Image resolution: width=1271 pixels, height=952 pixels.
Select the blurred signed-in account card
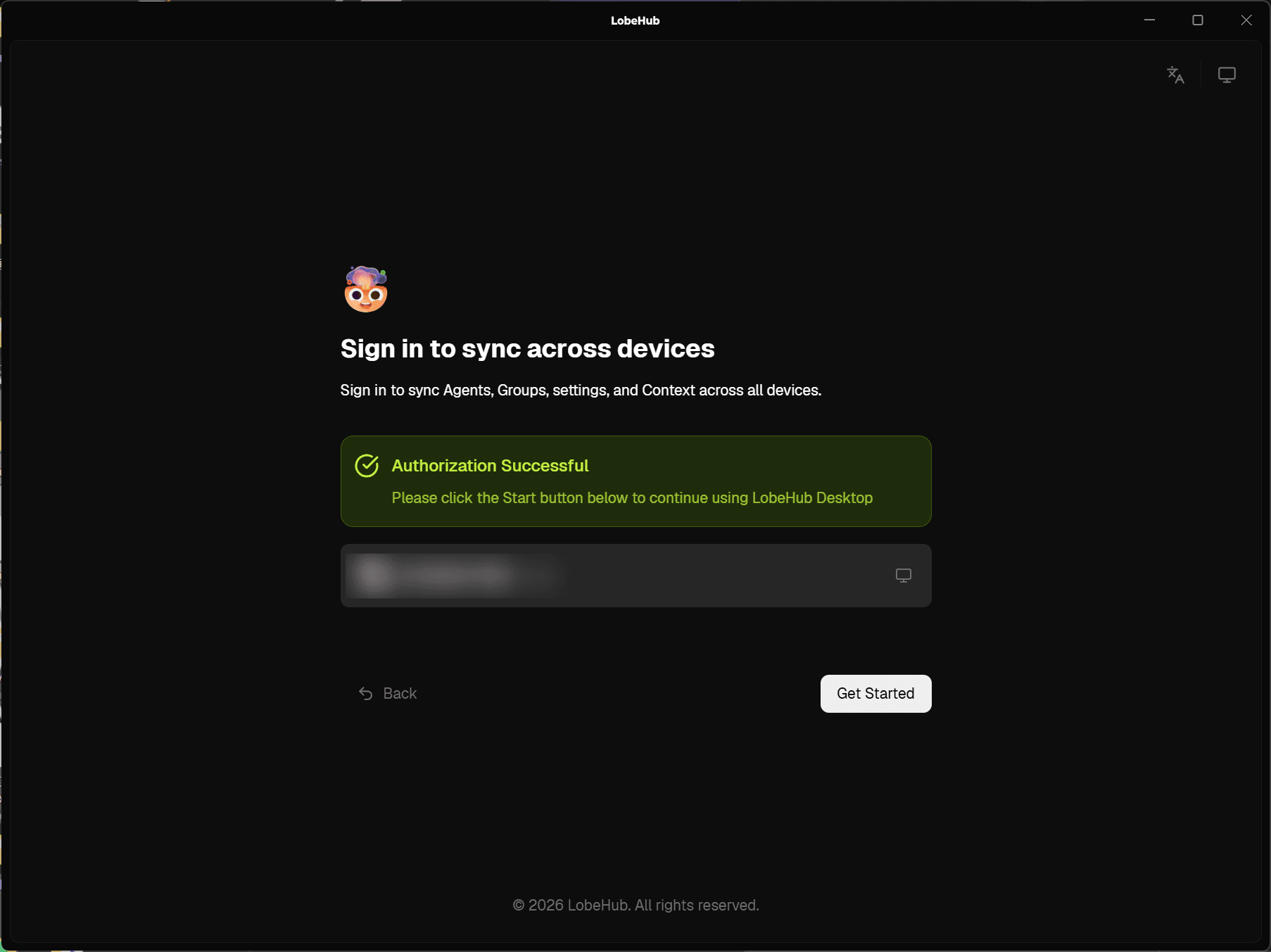[x=636, y=576]
